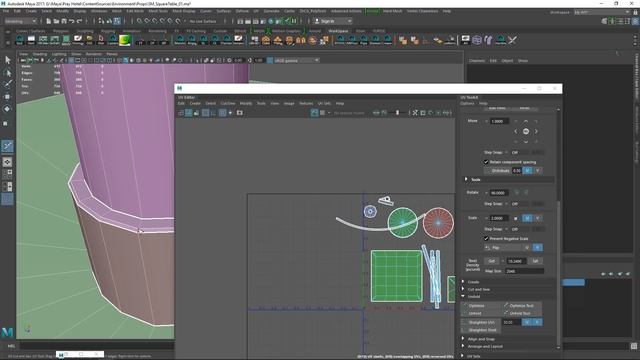Click the UV Editor display image icon

[314, 113]
